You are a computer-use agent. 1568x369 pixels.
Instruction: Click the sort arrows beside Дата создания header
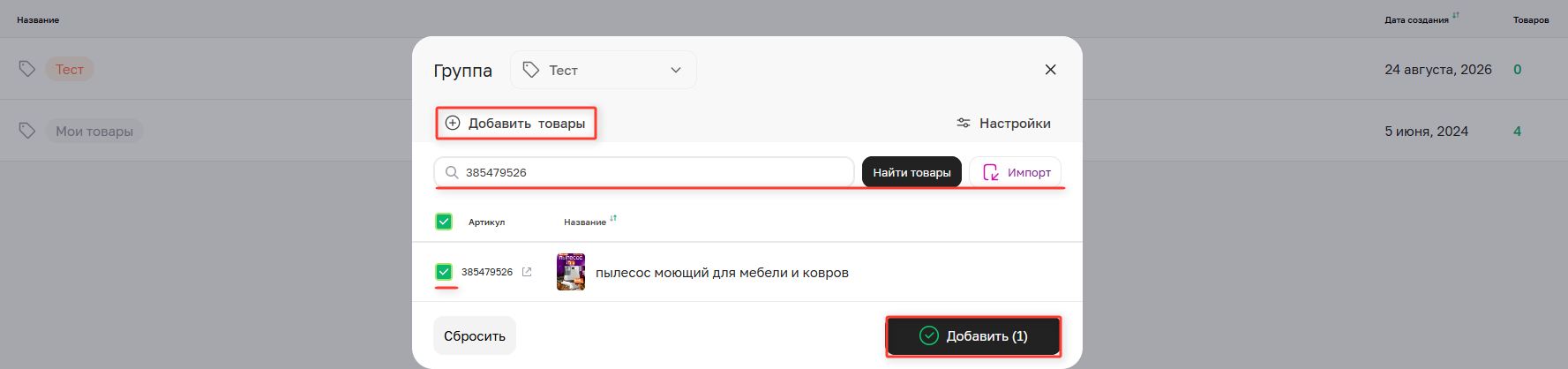[x=1456, y=16]
